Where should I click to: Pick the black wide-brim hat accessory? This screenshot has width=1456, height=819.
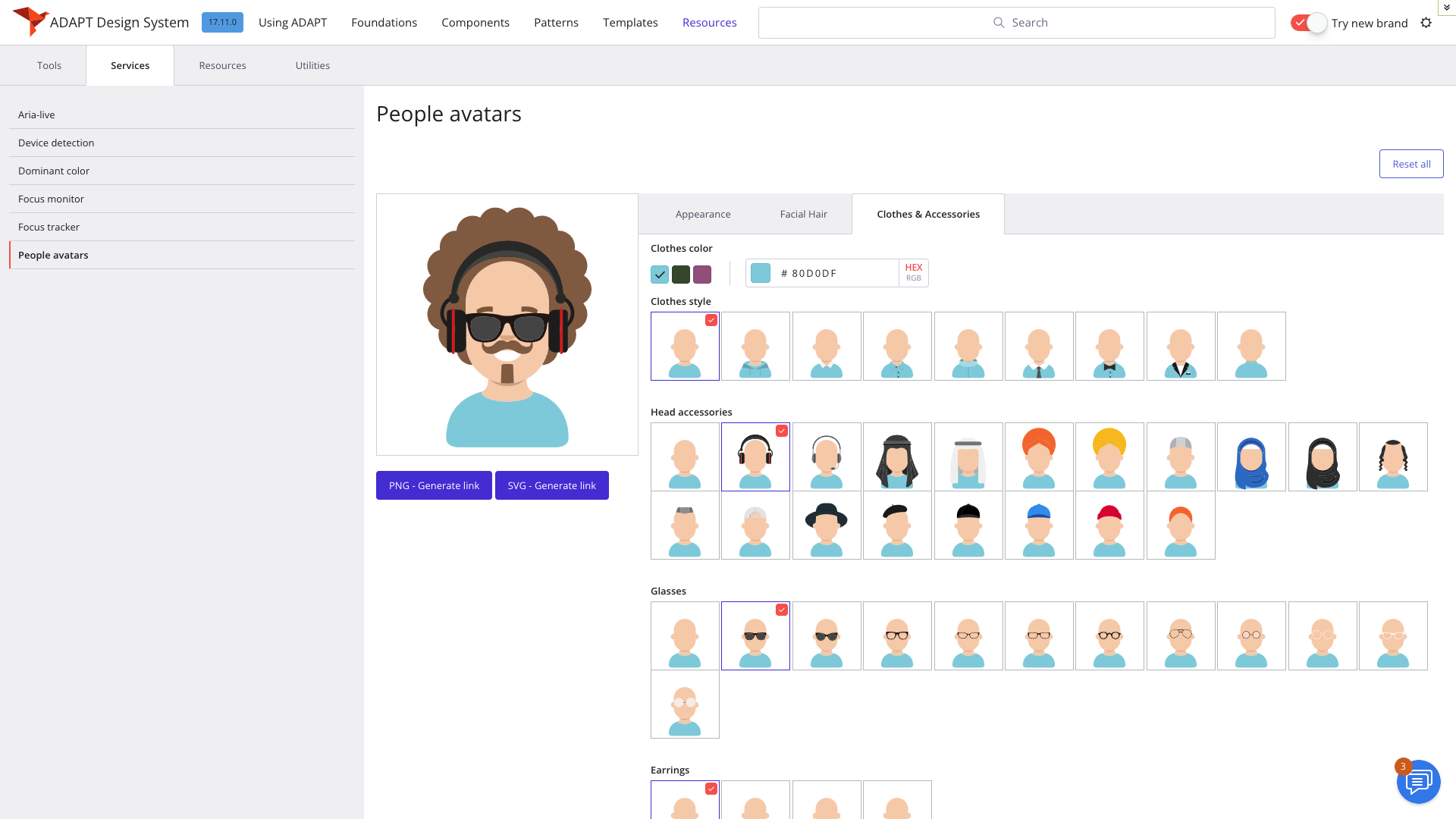click(827, 526)
